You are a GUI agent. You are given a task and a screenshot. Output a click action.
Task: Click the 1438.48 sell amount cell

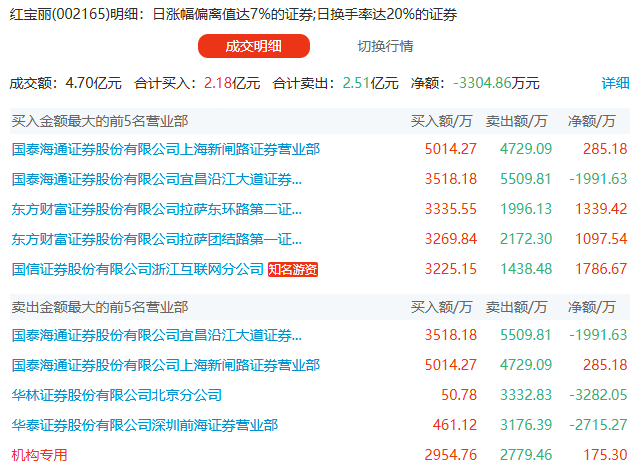(x=526, y=269)
